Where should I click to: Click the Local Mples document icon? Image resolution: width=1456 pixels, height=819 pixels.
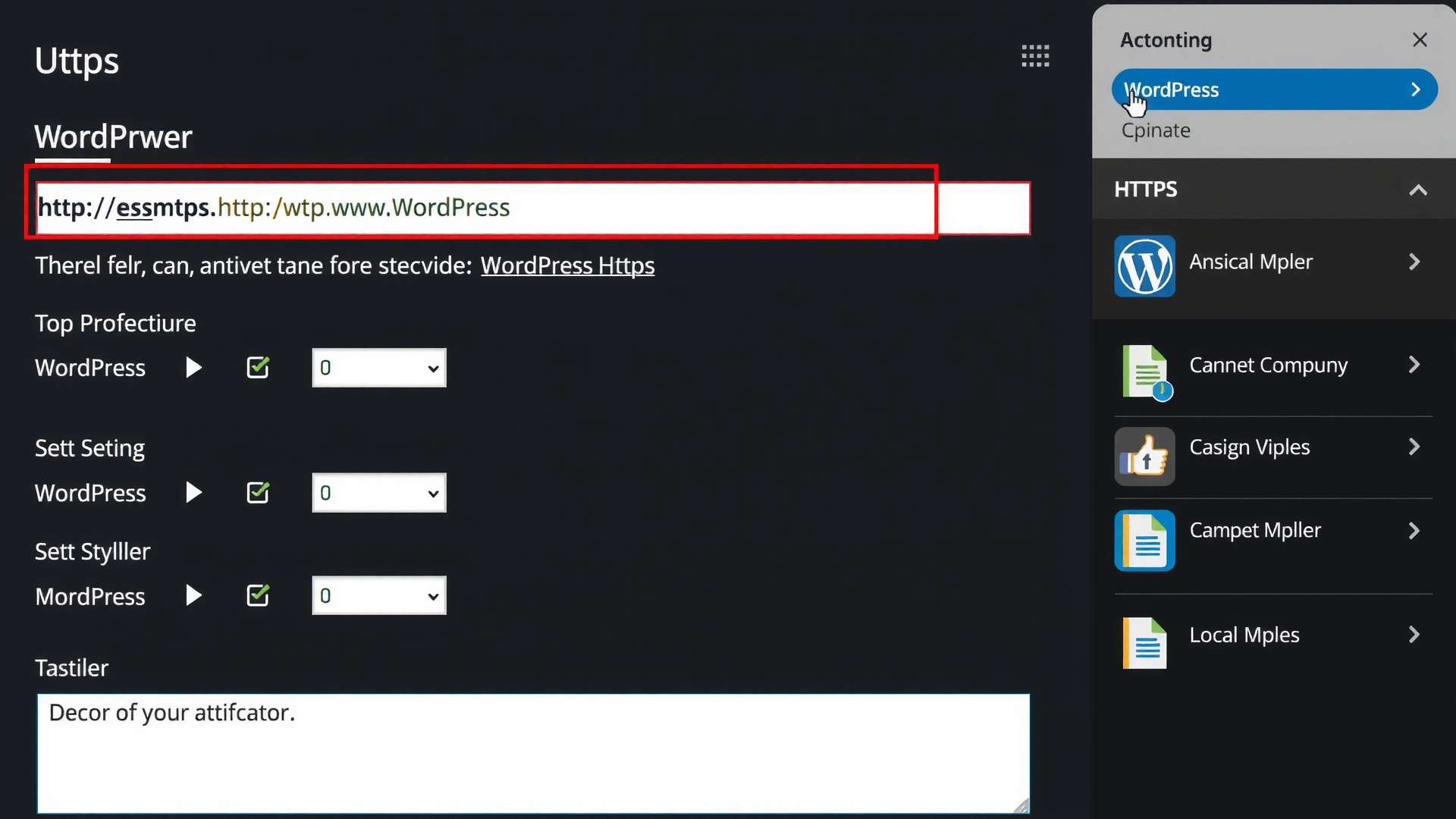click(1144, 642)
